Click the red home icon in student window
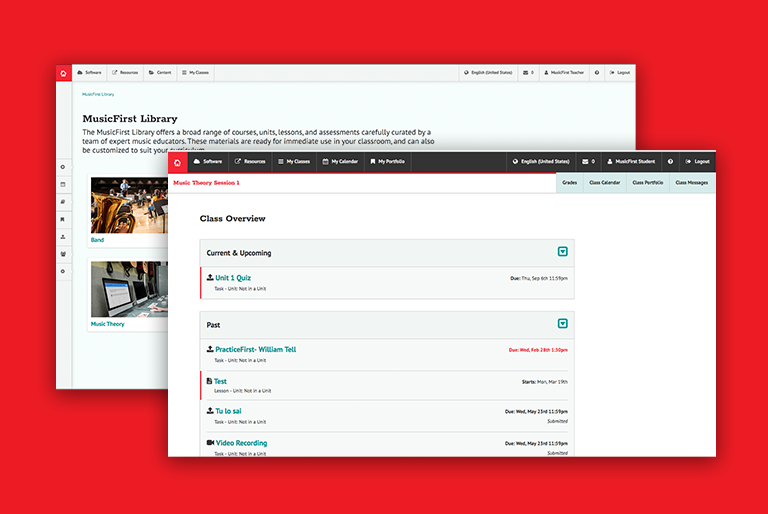 point(177,162)
